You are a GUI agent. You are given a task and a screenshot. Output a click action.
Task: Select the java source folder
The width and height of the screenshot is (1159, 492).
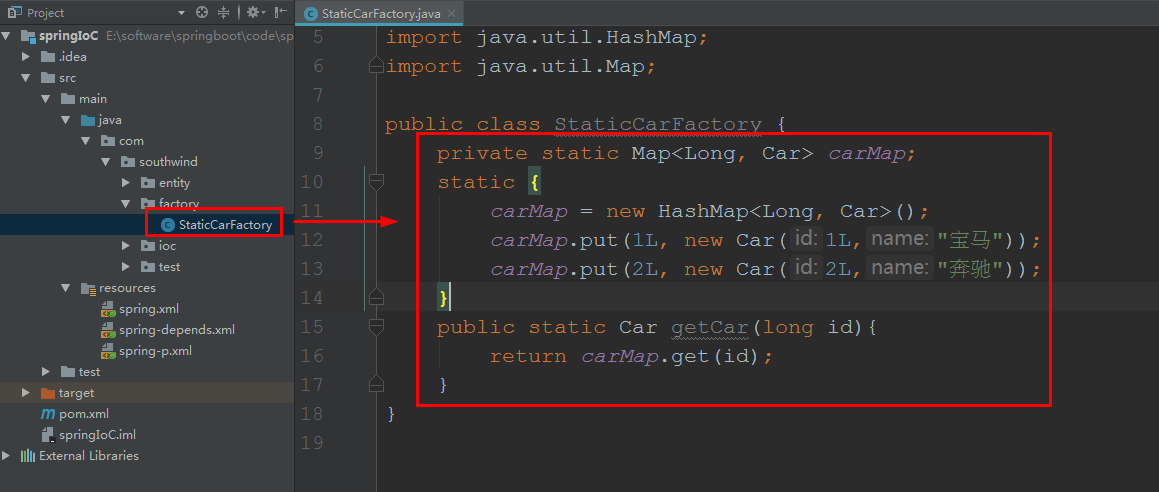coord(110,120)
